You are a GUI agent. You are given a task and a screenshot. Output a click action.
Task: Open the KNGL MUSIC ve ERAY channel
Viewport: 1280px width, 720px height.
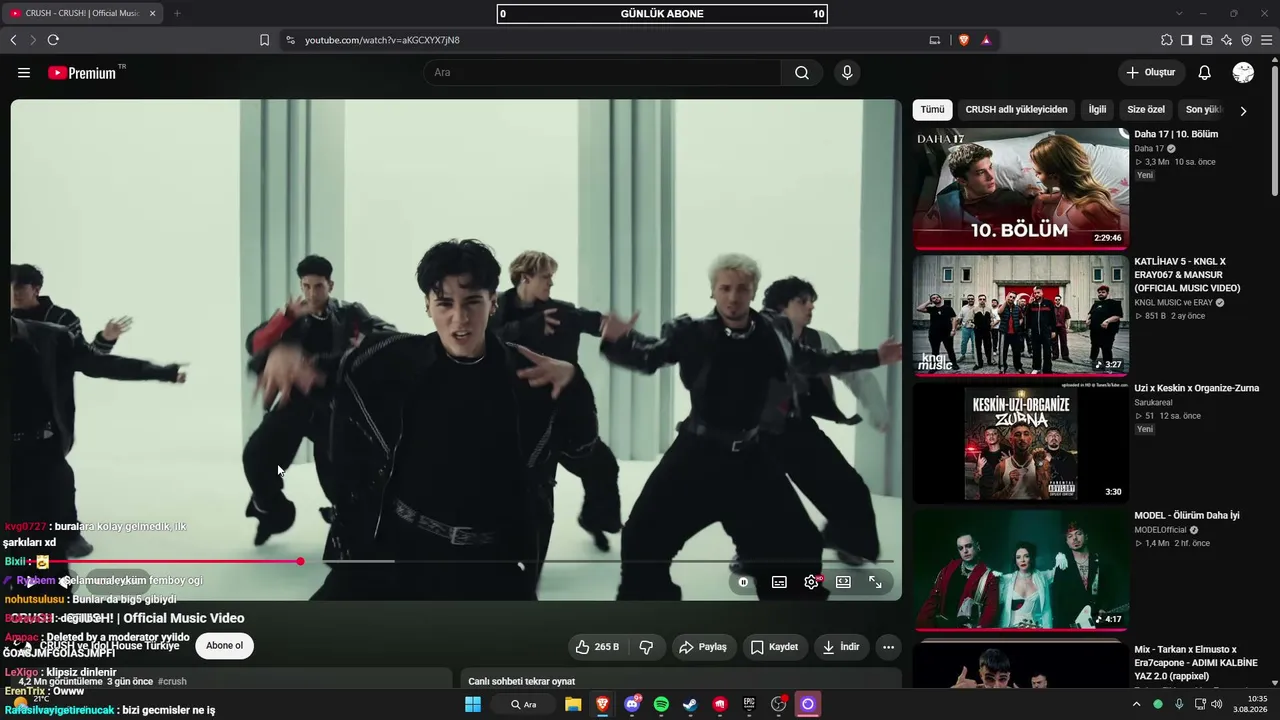point(1173,302)
